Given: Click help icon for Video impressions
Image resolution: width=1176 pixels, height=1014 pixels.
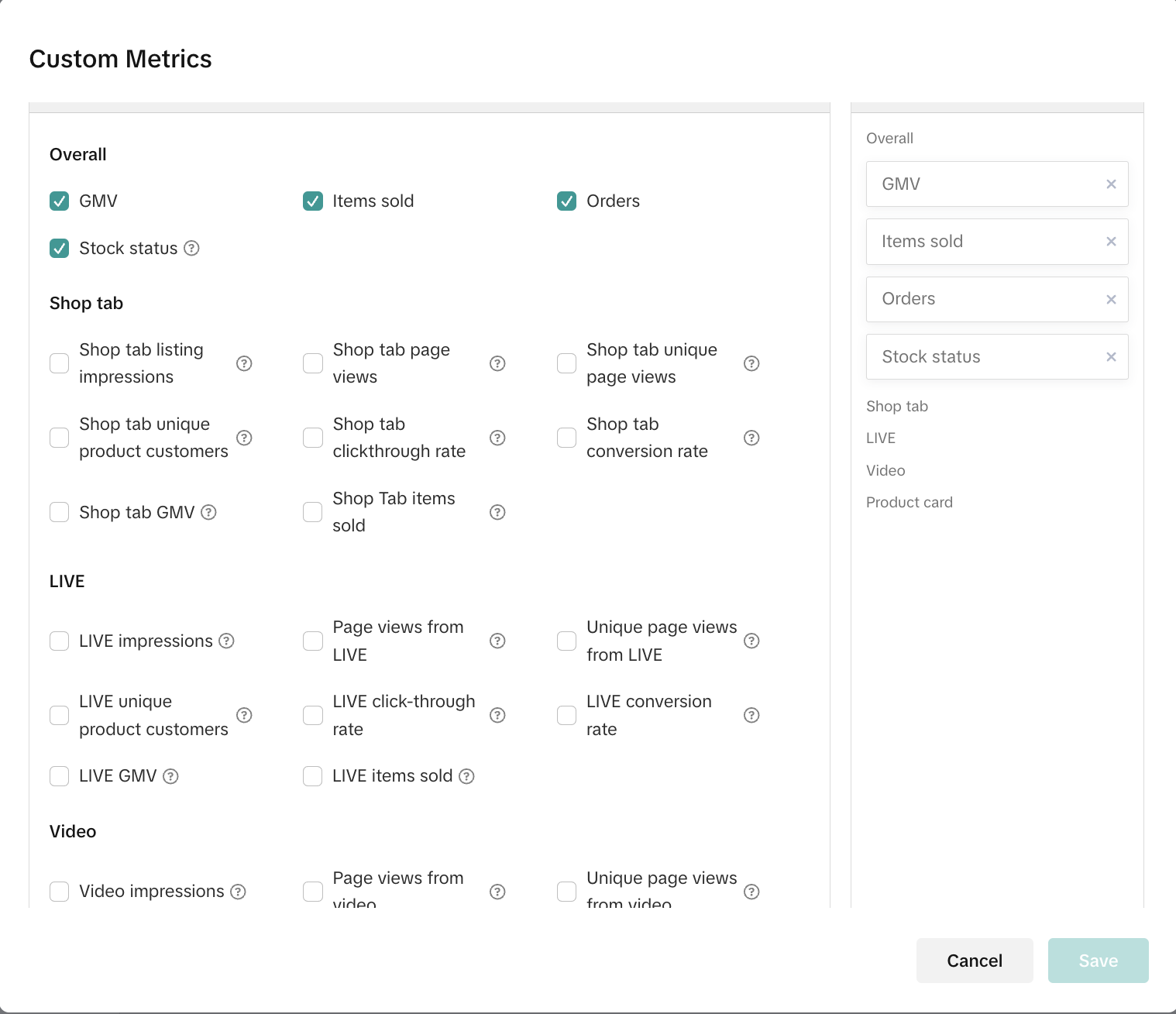Looking at the screenshot, I should tap(239, 892).
